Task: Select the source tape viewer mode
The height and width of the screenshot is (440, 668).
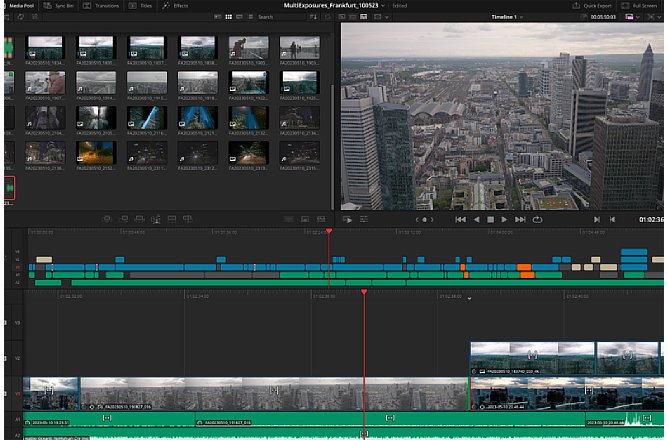Action: click(353, 17)
